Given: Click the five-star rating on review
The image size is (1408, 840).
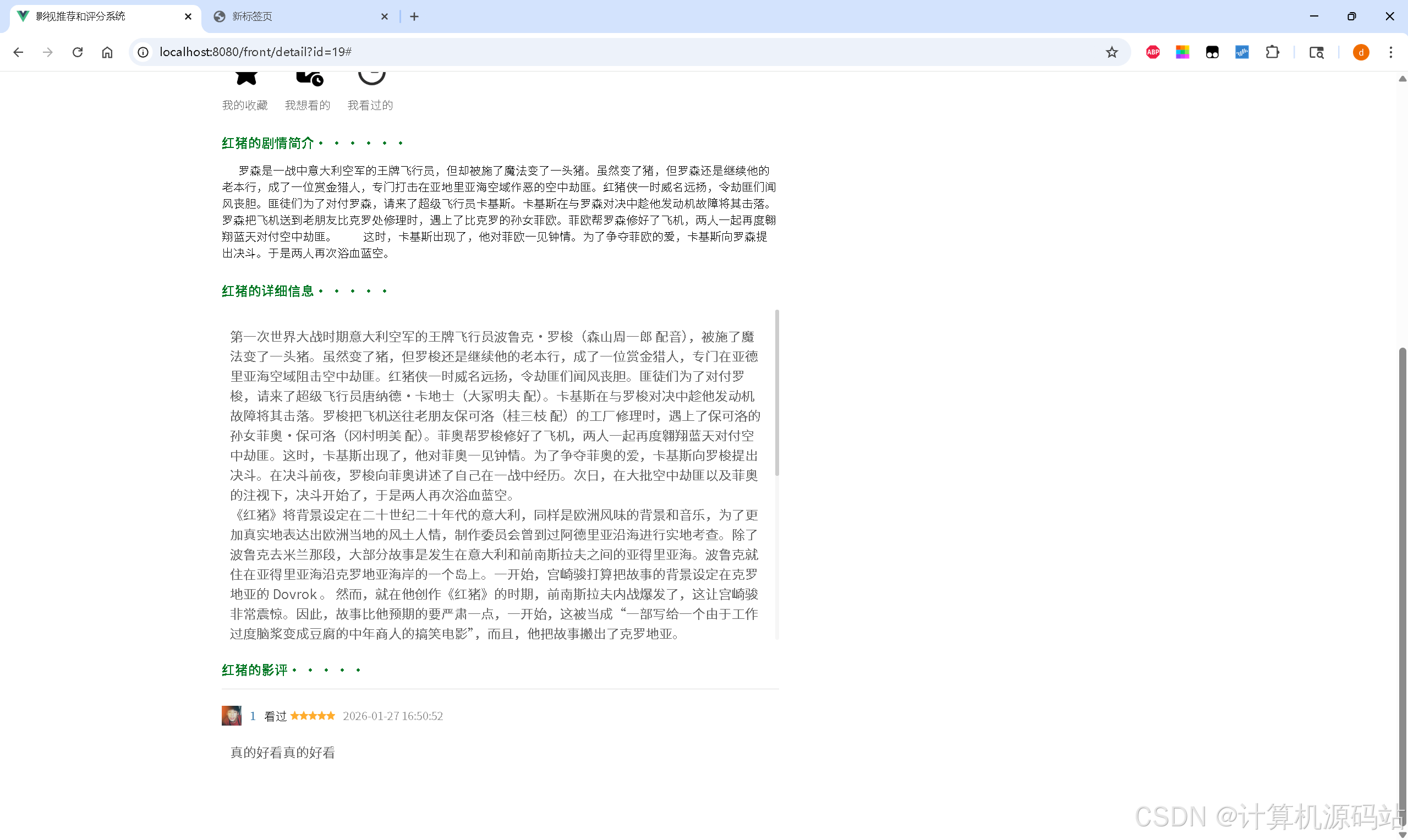Looking at the screenshot, I should tap(313, 716).
